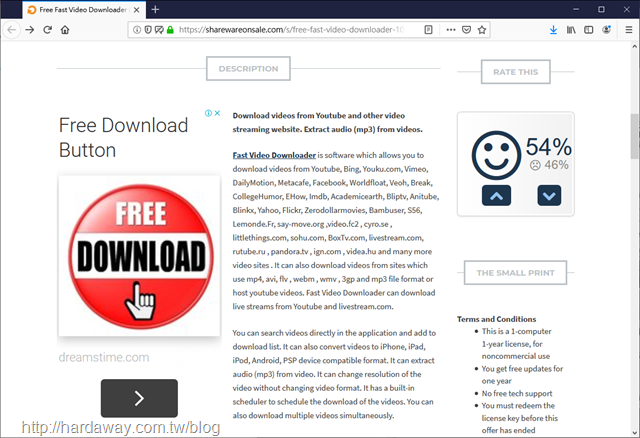The image size is (640, 438).
Task: Click THE SMALL PRINT section heading
Action: 516,273
